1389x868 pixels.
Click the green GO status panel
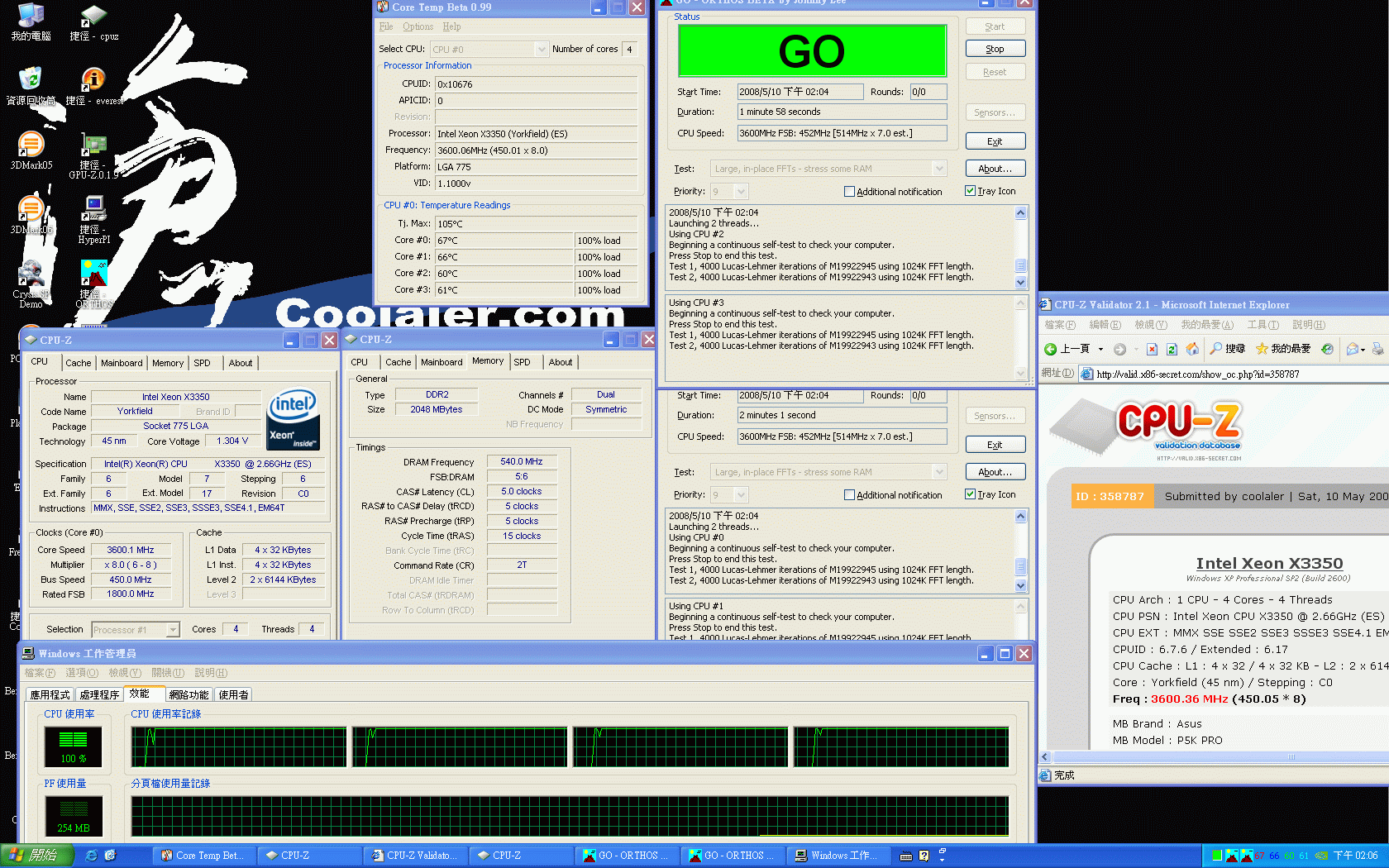coord(812,50)
